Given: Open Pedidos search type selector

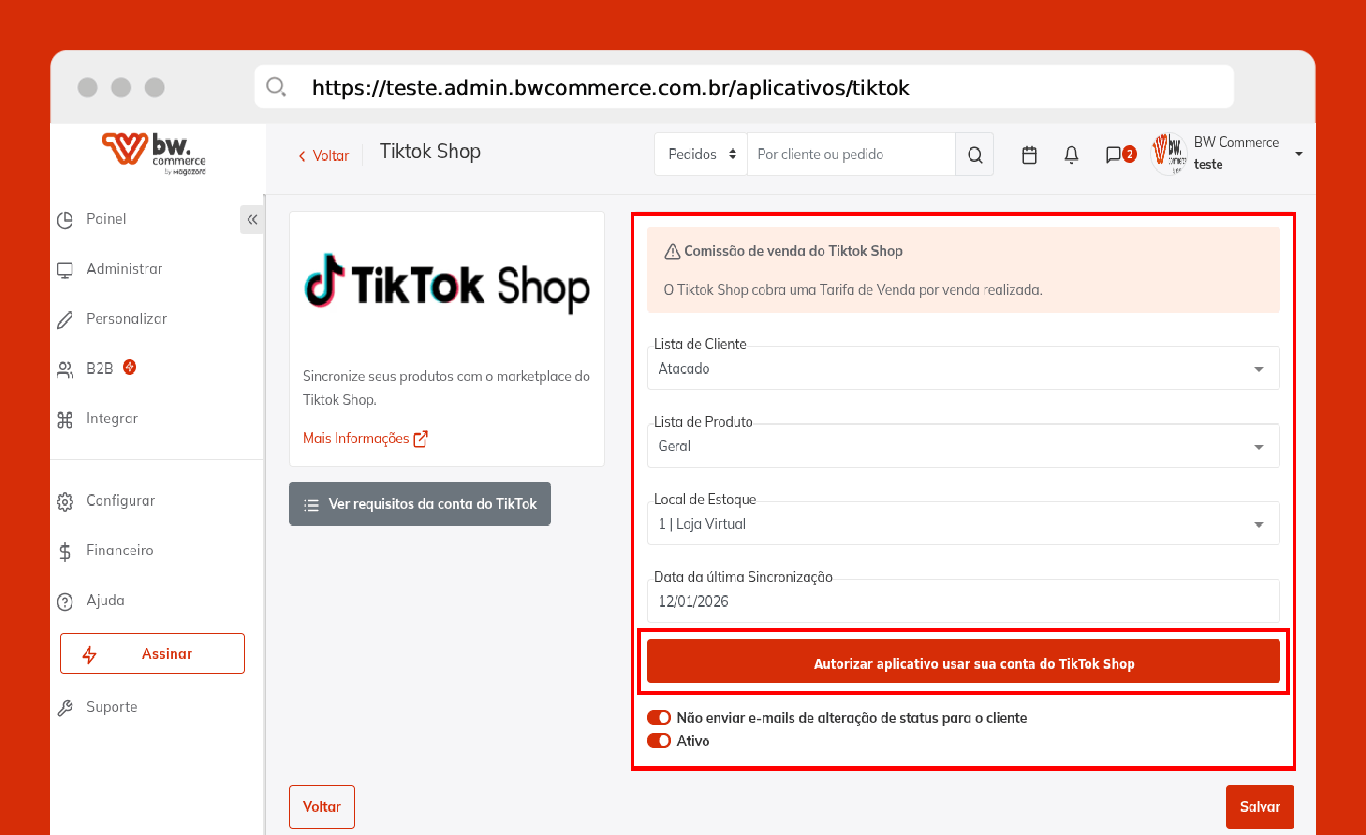Looking at the screenshot, I should 701,155.
